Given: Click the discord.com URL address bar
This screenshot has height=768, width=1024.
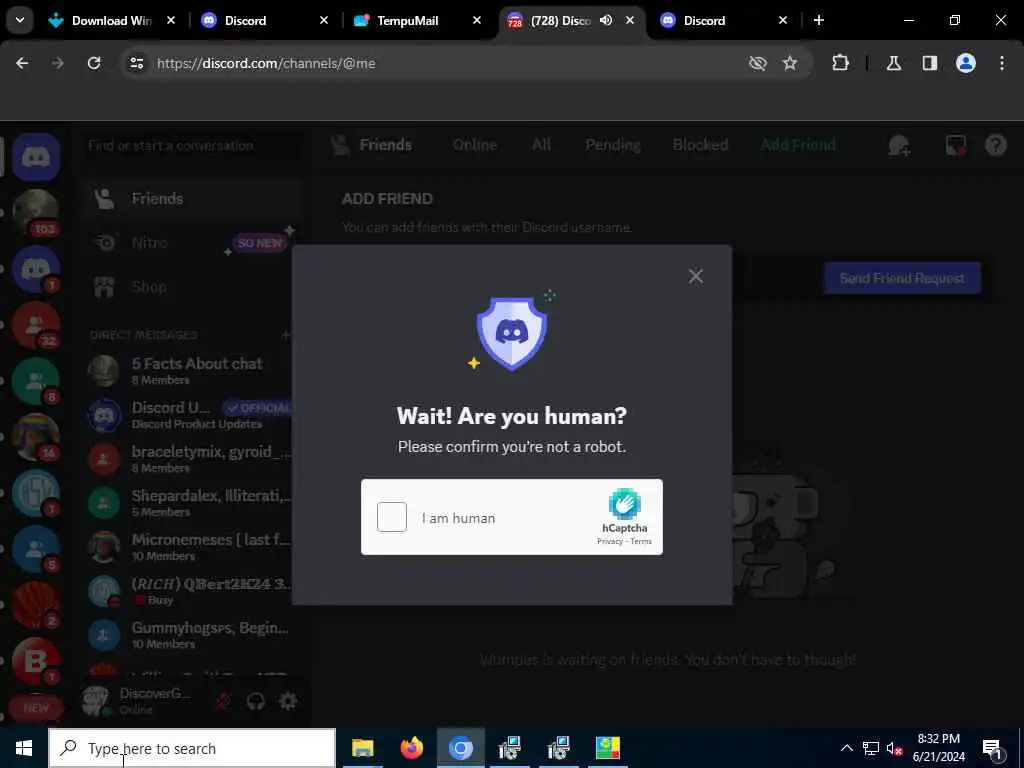Looking at the screenshot, I should click(266, 63).
